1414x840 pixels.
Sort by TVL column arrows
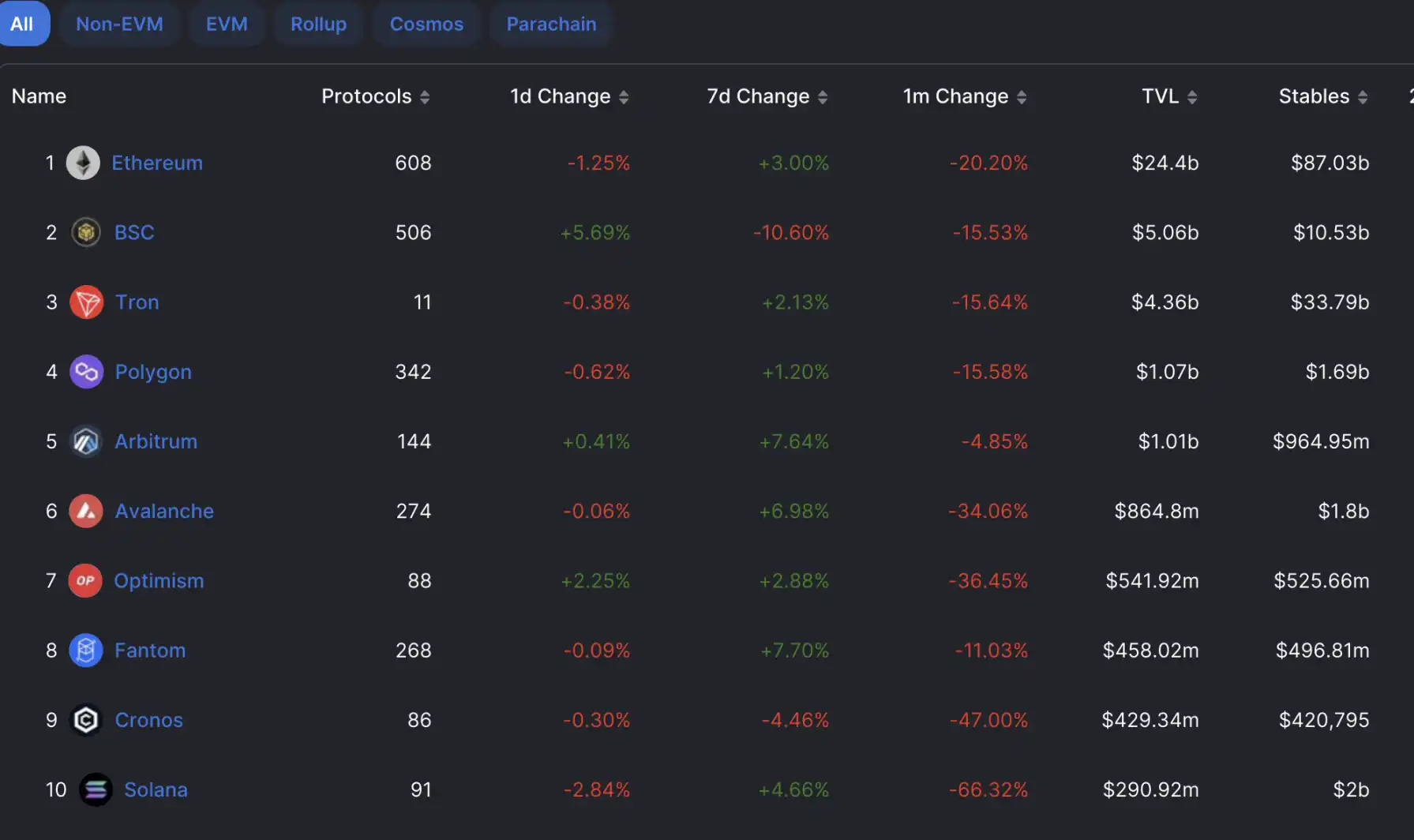(x=1192, y=97)
